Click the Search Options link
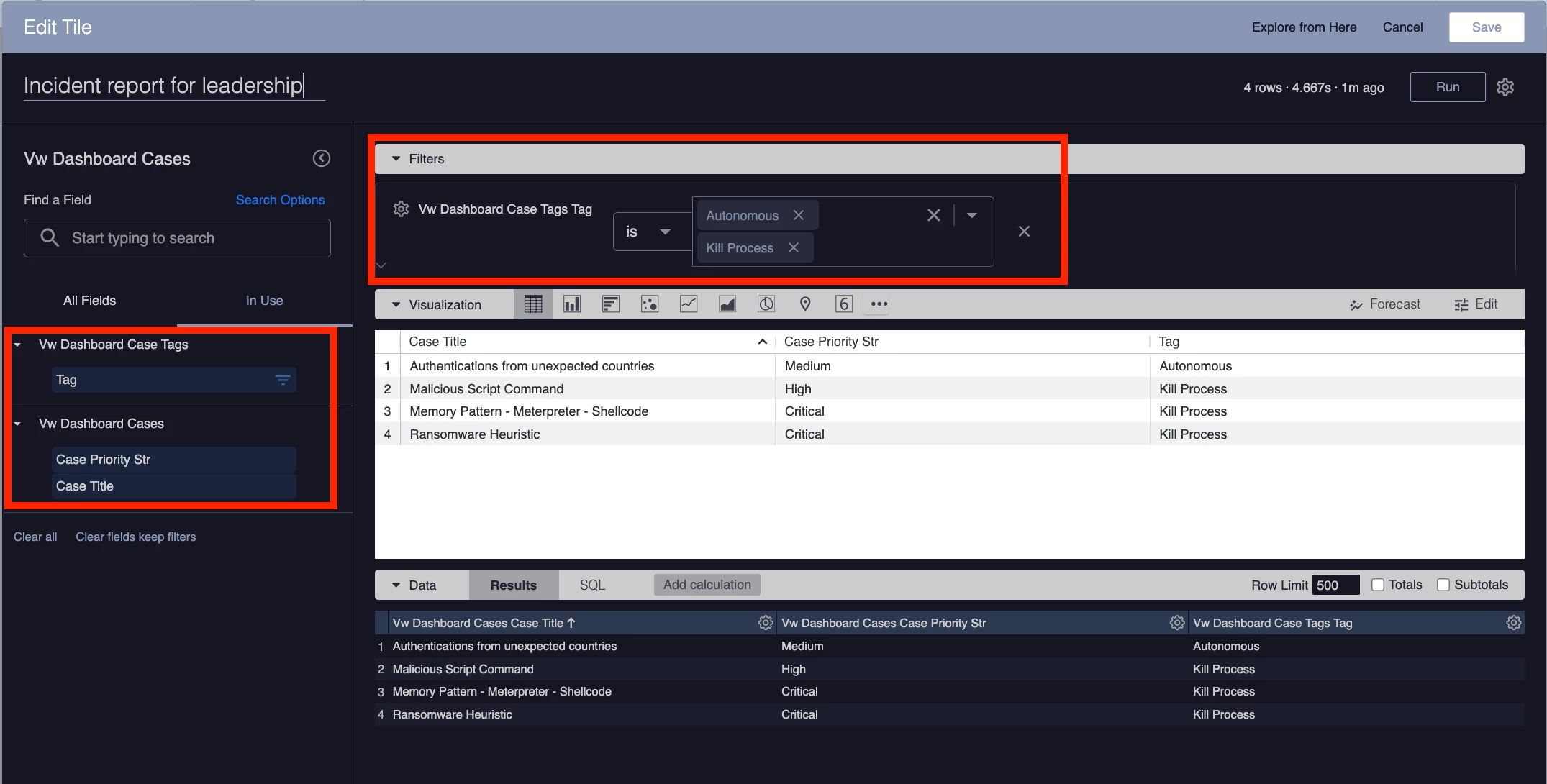 click(x=280, y=200)
